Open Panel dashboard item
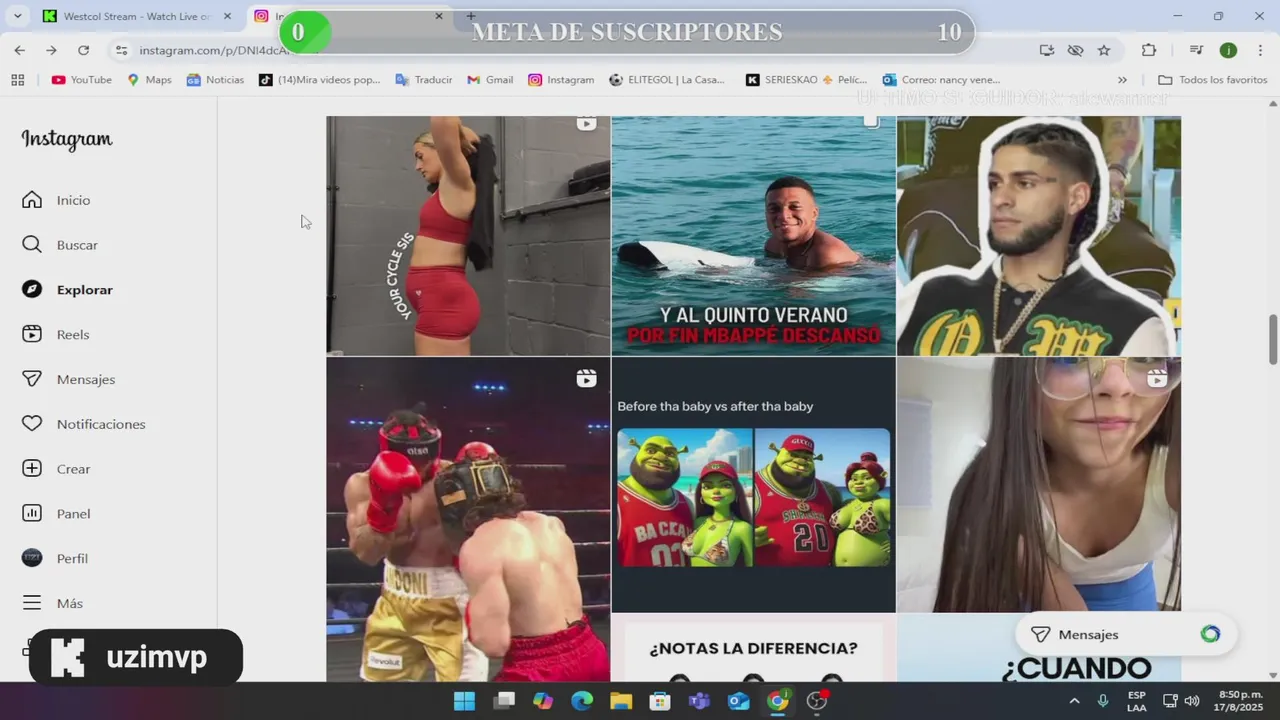 56,514
